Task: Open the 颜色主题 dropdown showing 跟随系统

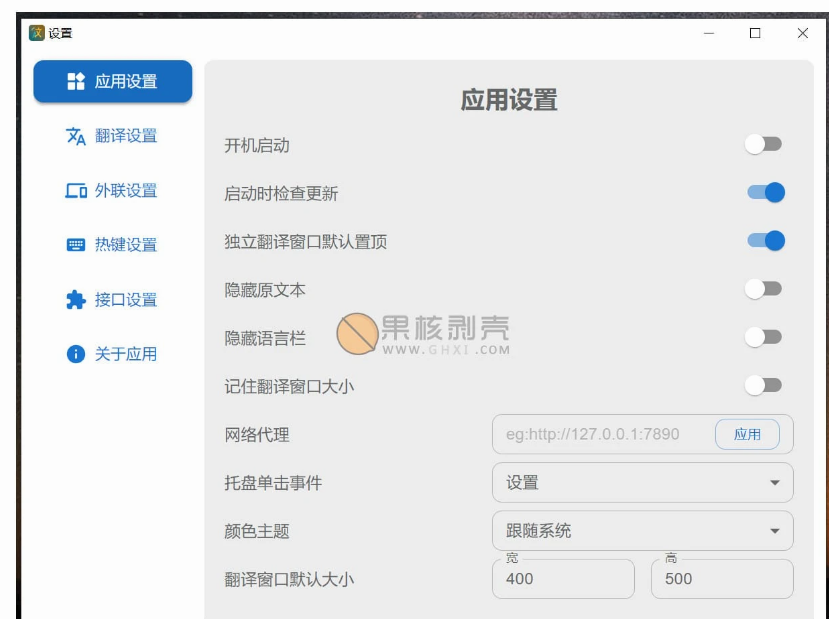Action: pos(642,531)
